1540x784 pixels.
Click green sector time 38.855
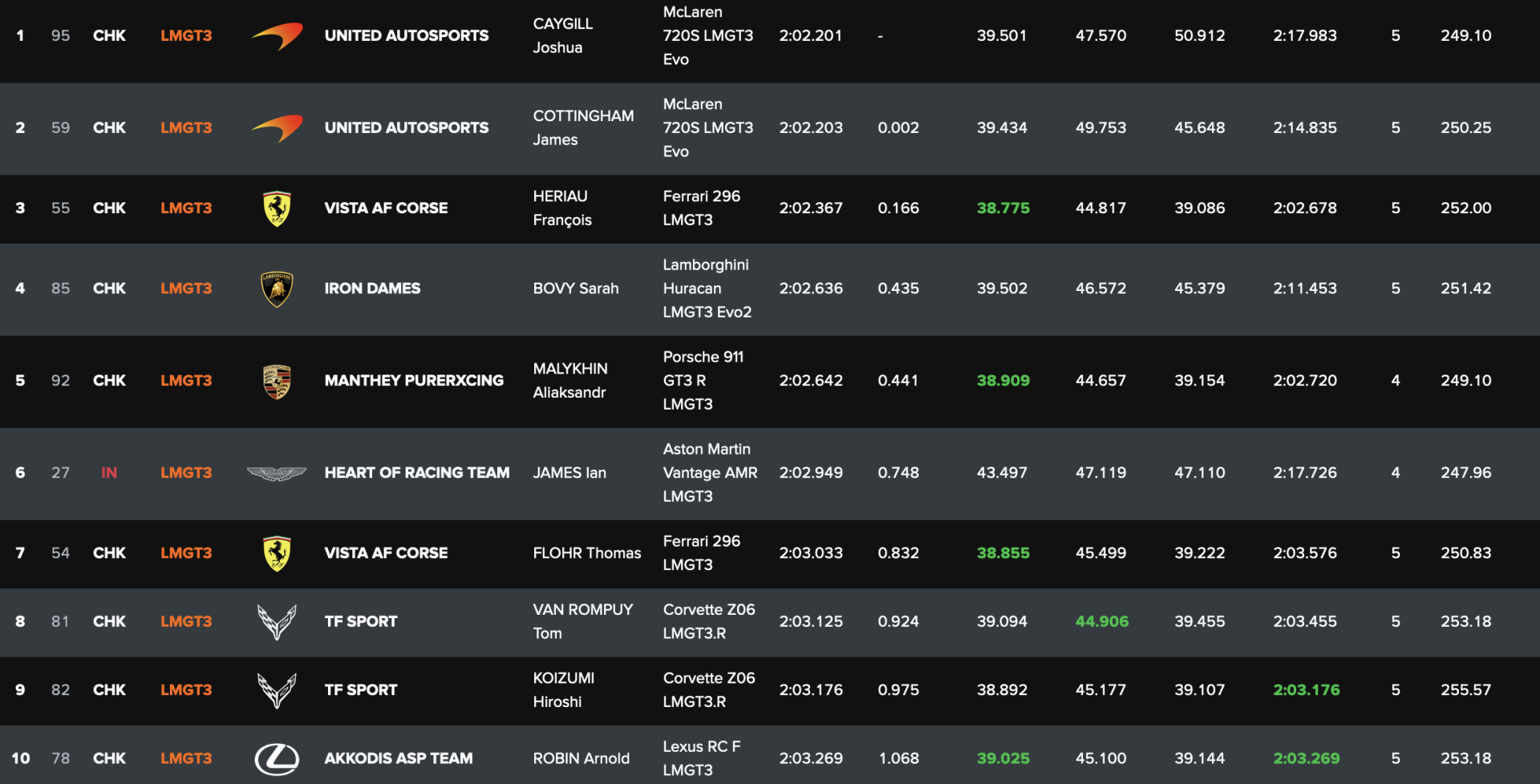pos(1003,553)
